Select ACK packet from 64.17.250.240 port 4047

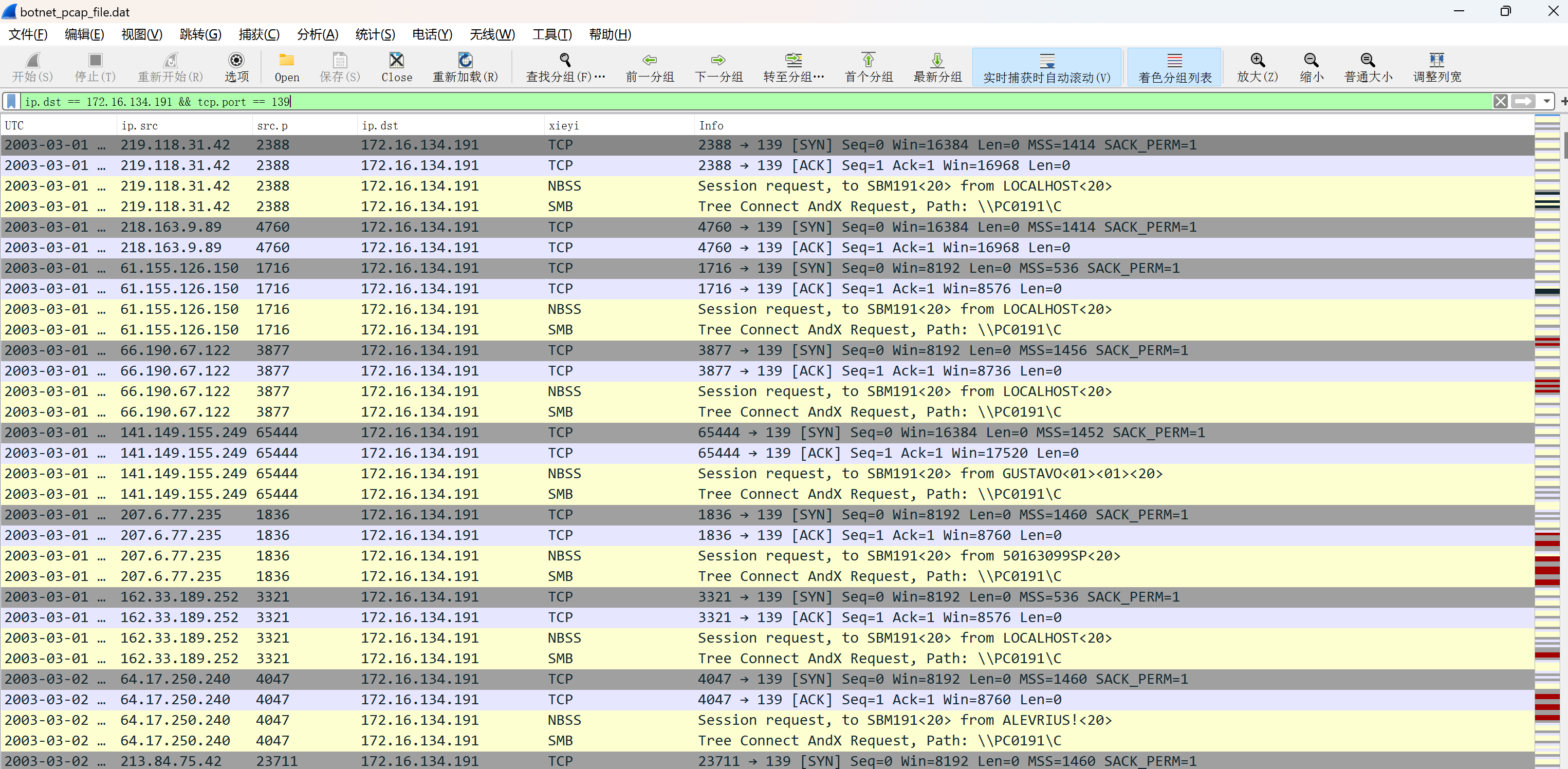point(767,700)
